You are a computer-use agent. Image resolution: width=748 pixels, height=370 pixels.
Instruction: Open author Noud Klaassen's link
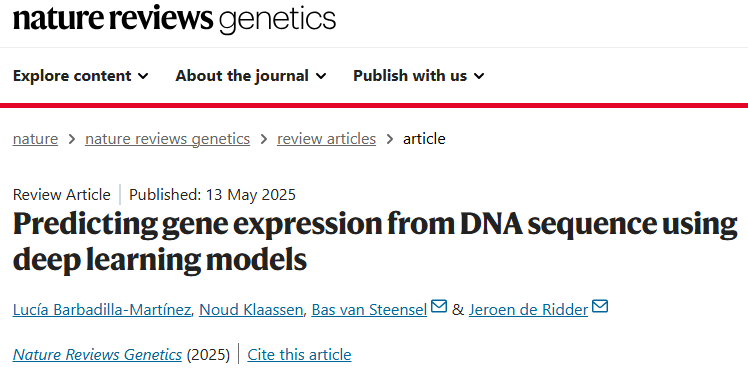tap(251, 310)
